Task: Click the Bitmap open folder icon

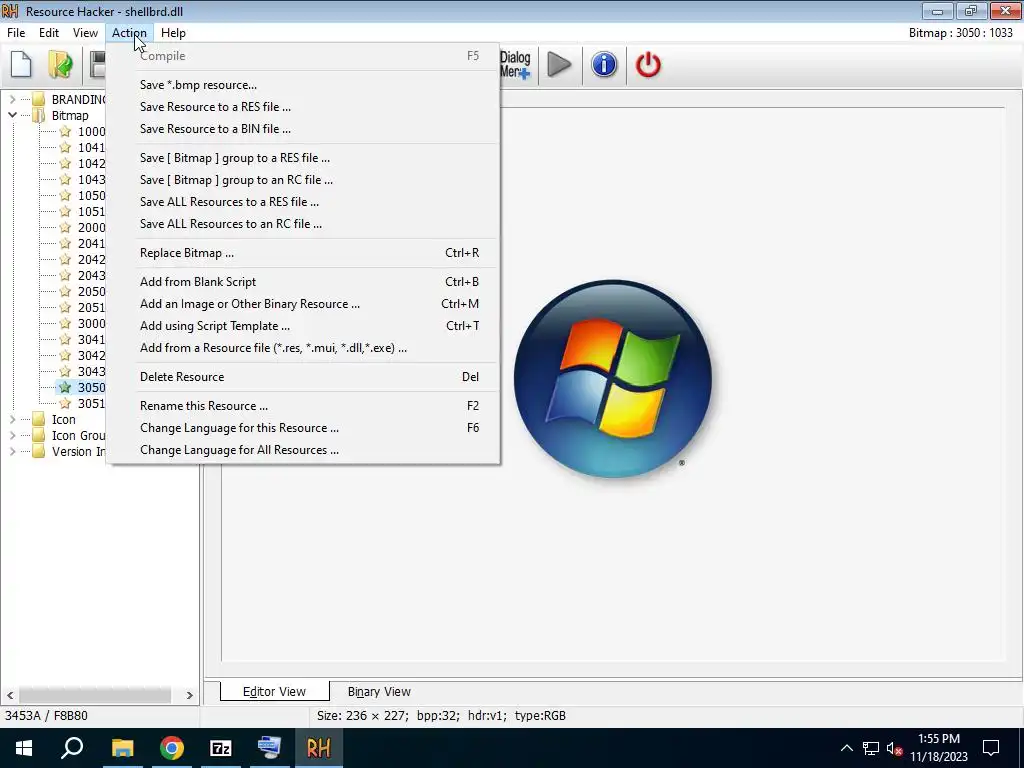Action: (x=39, y=116)
